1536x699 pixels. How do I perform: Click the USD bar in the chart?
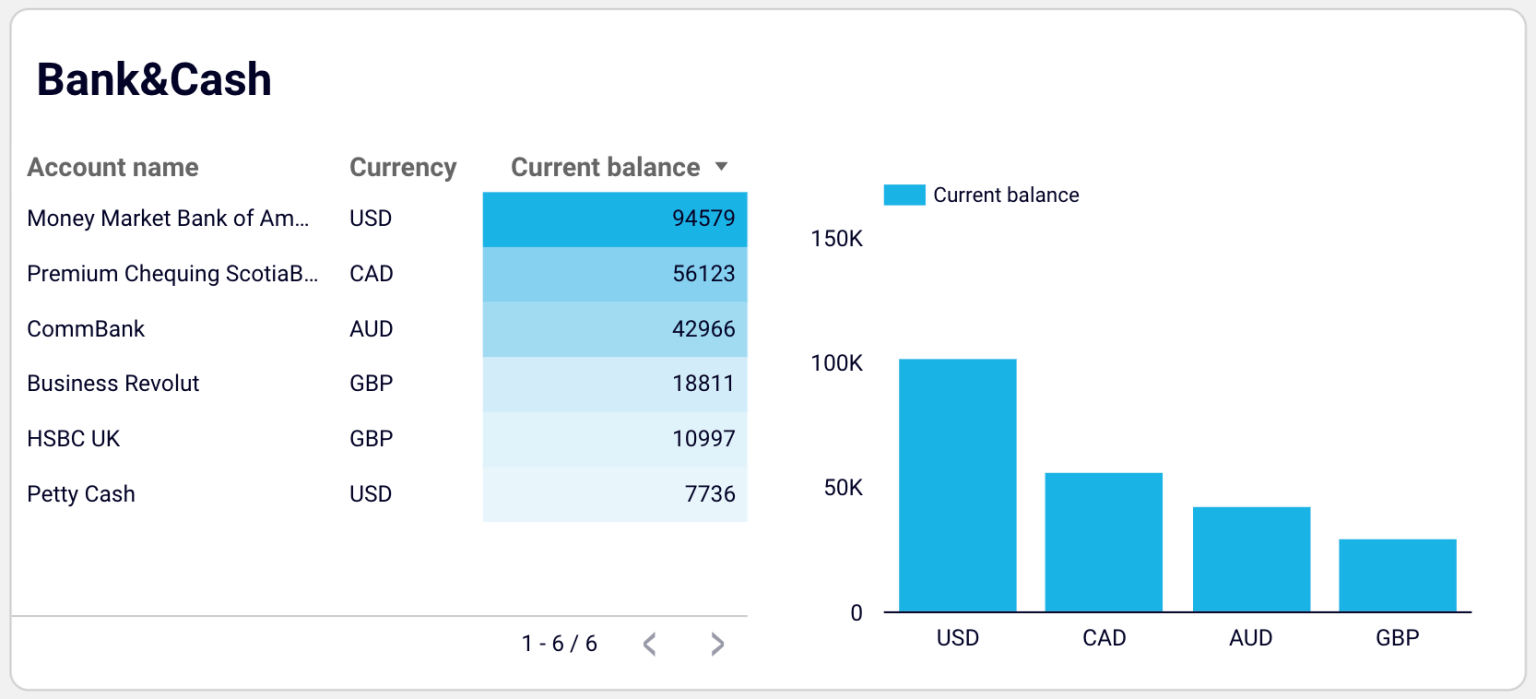tap(958, 485)
